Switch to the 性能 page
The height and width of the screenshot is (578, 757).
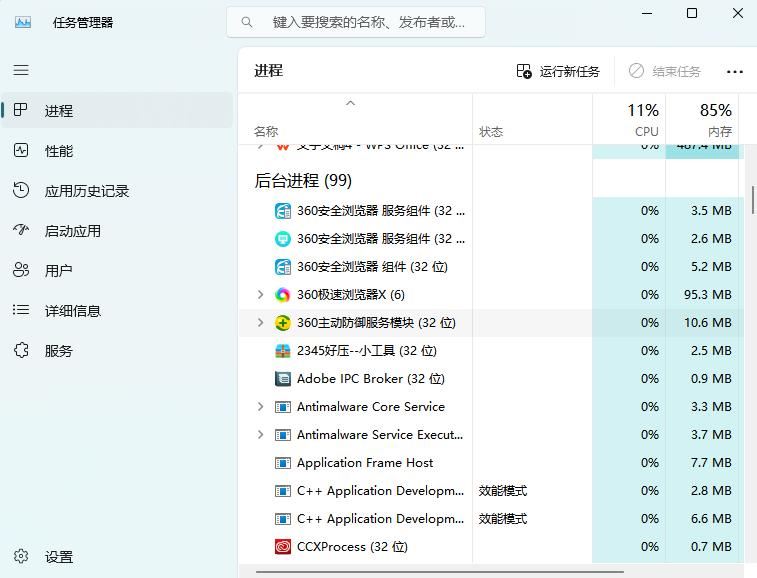tap(59, 151)
